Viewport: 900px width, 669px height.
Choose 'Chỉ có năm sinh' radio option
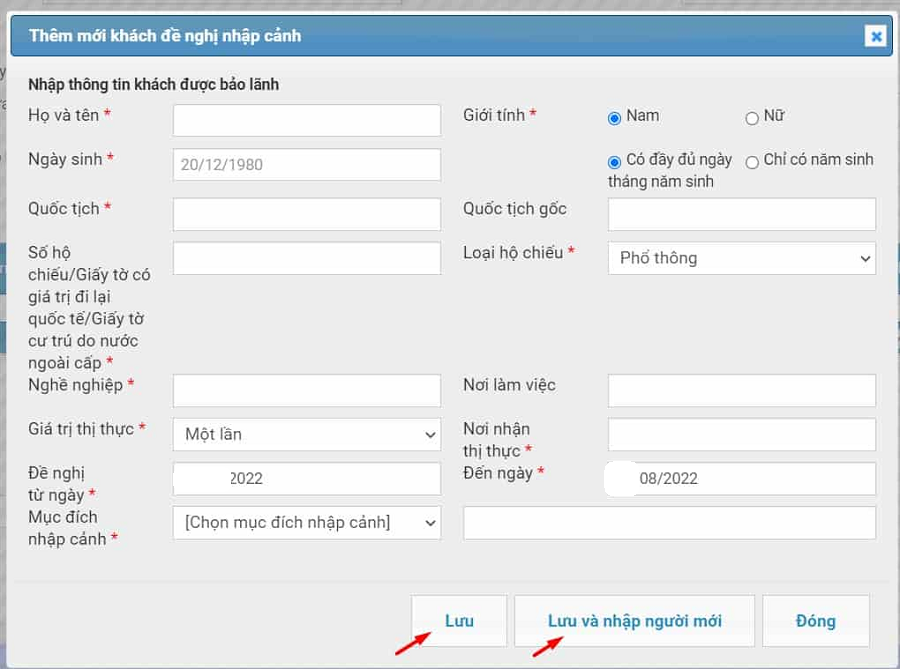coord(752,162)
